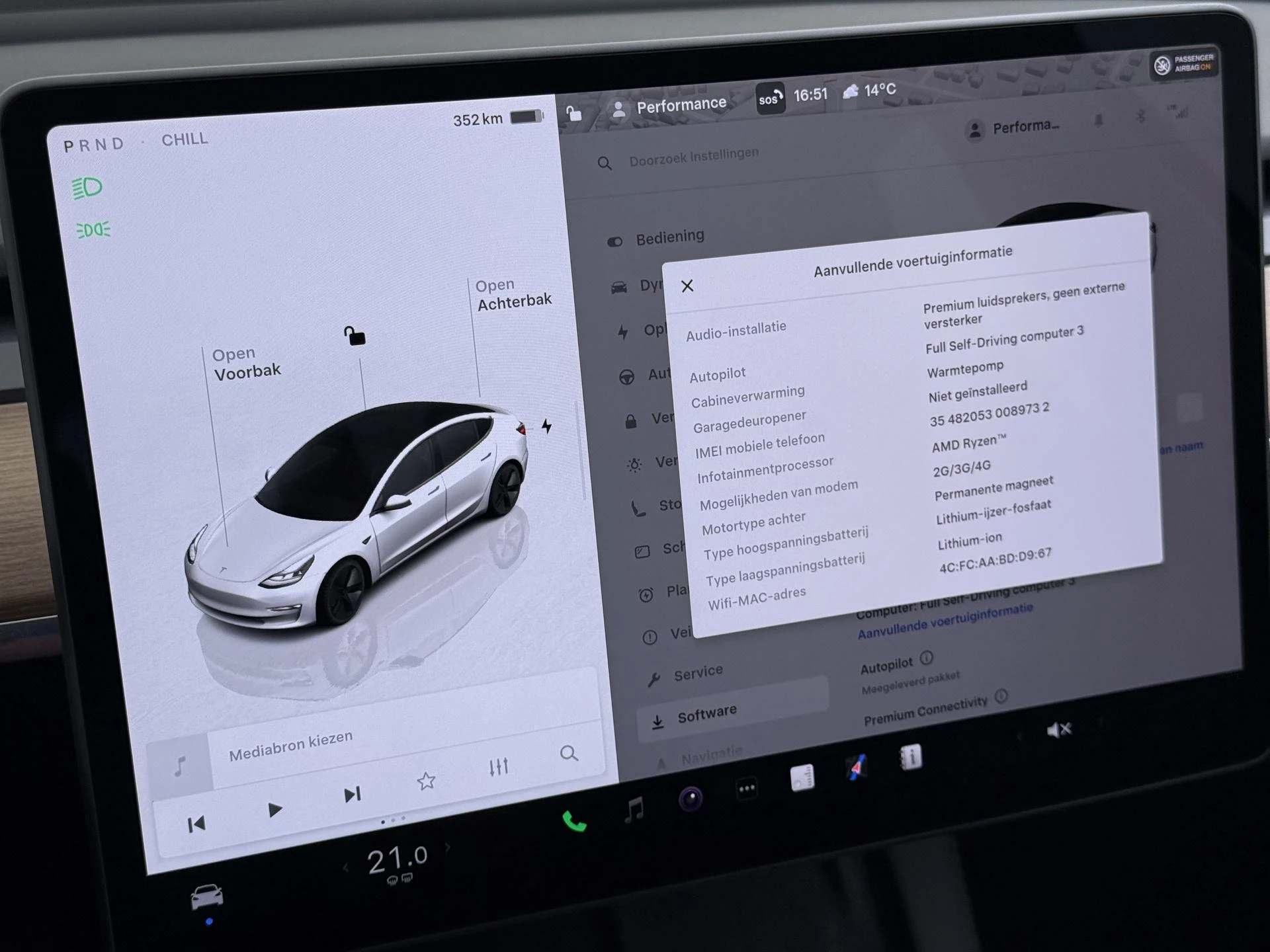
Task: Open the dashcam camera app icon
Action: click(691, 799)
